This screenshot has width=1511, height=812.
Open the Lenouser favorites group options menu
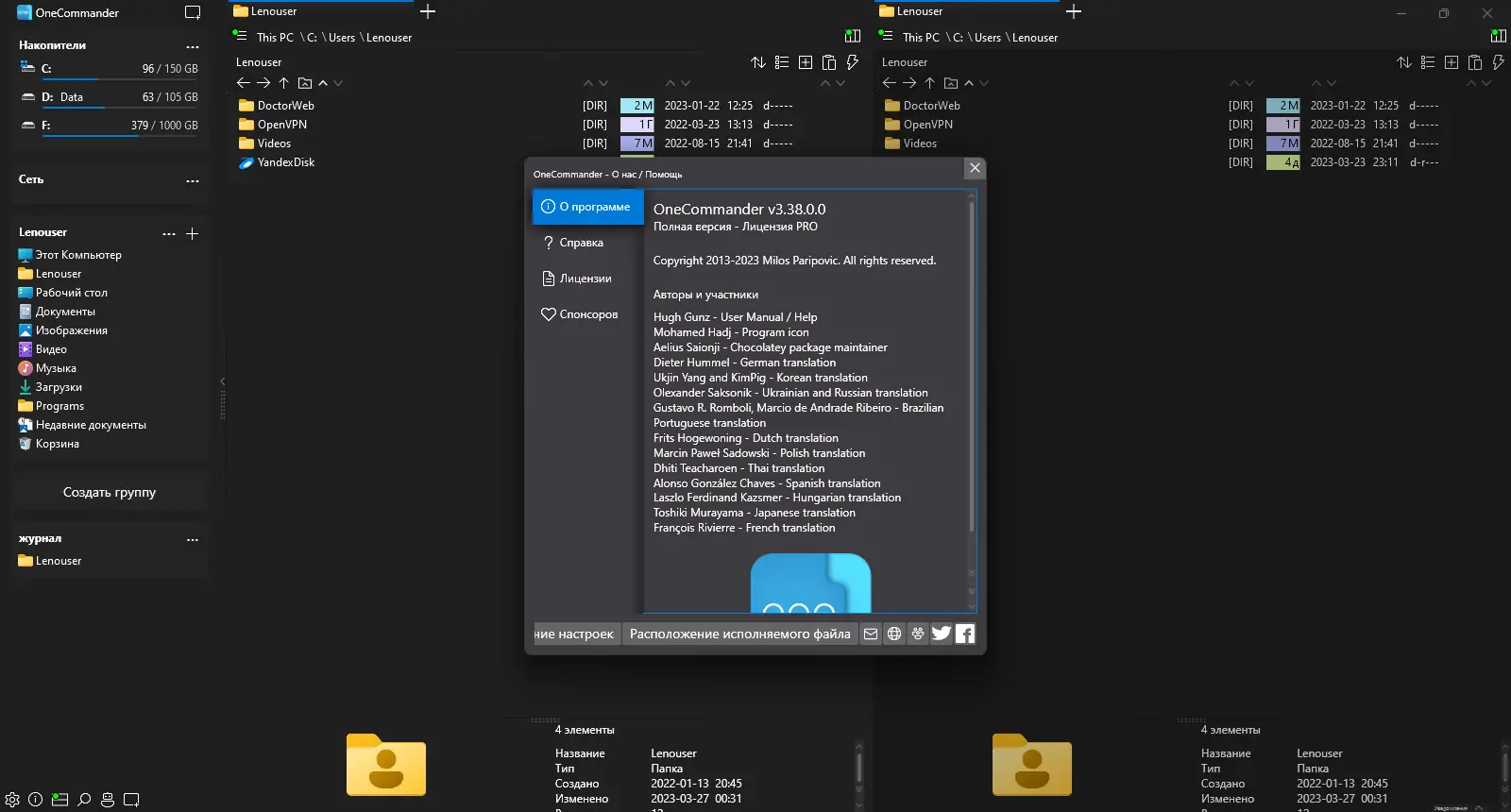tap(169, 233)
